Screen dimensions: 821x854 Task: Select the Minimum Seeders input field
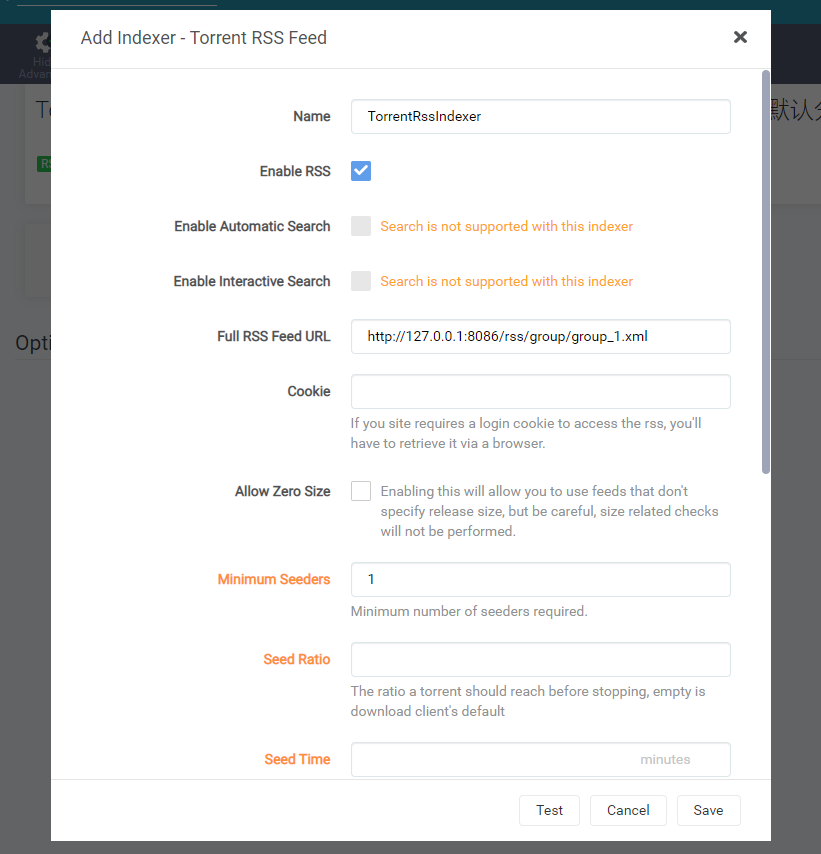[x=540, y=579]
